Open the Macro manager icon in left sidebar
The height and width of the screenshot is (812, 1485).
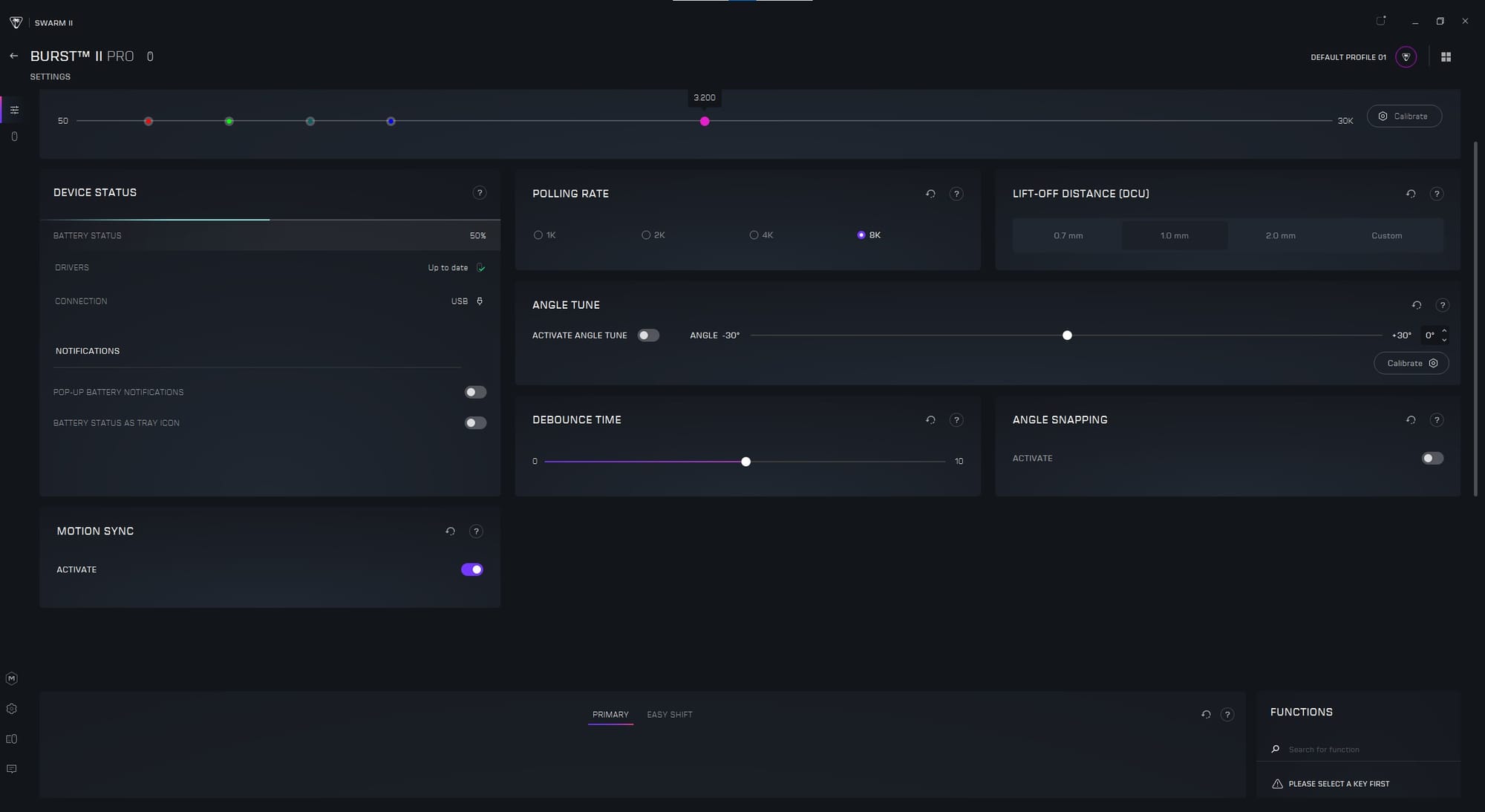point(11,678)
